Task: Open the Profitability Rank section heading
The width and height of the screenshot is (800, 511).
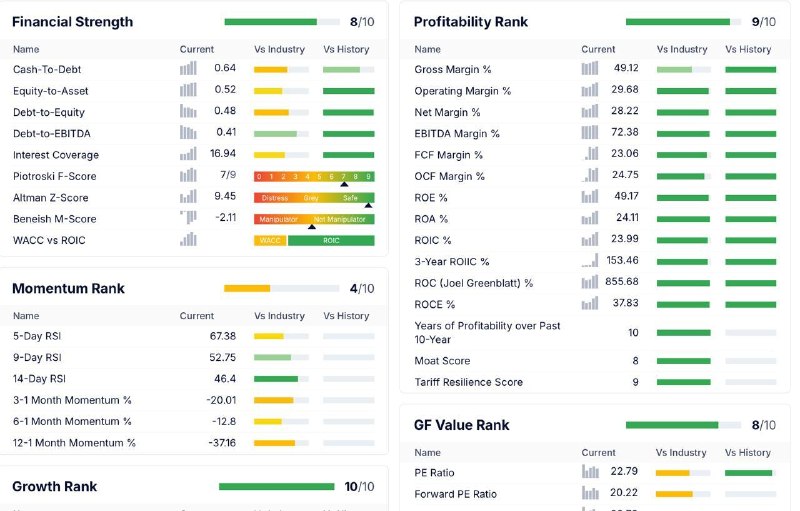Action: click(x=471, y=22)
